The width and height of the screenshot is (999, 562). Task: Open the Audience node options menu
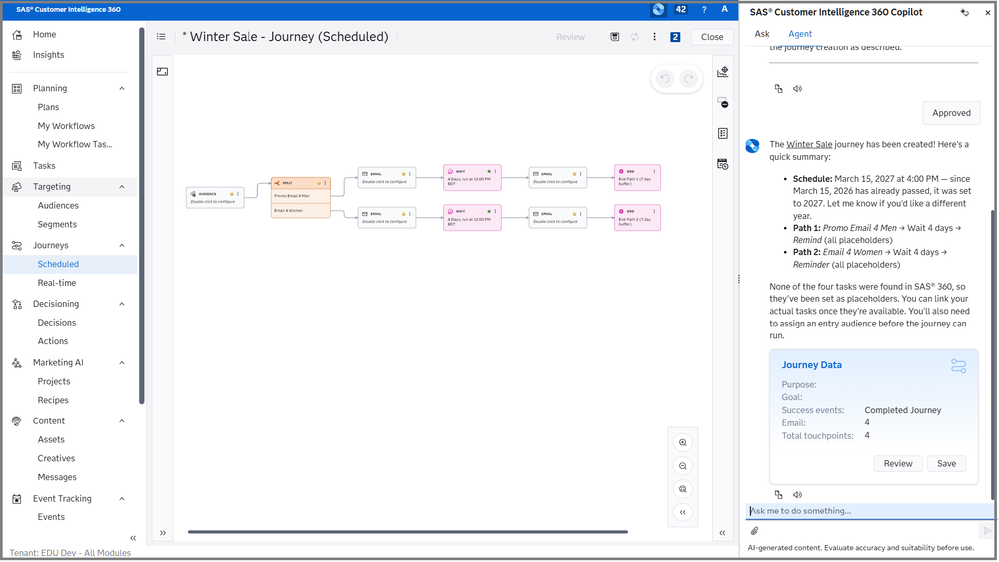(238, 194)
